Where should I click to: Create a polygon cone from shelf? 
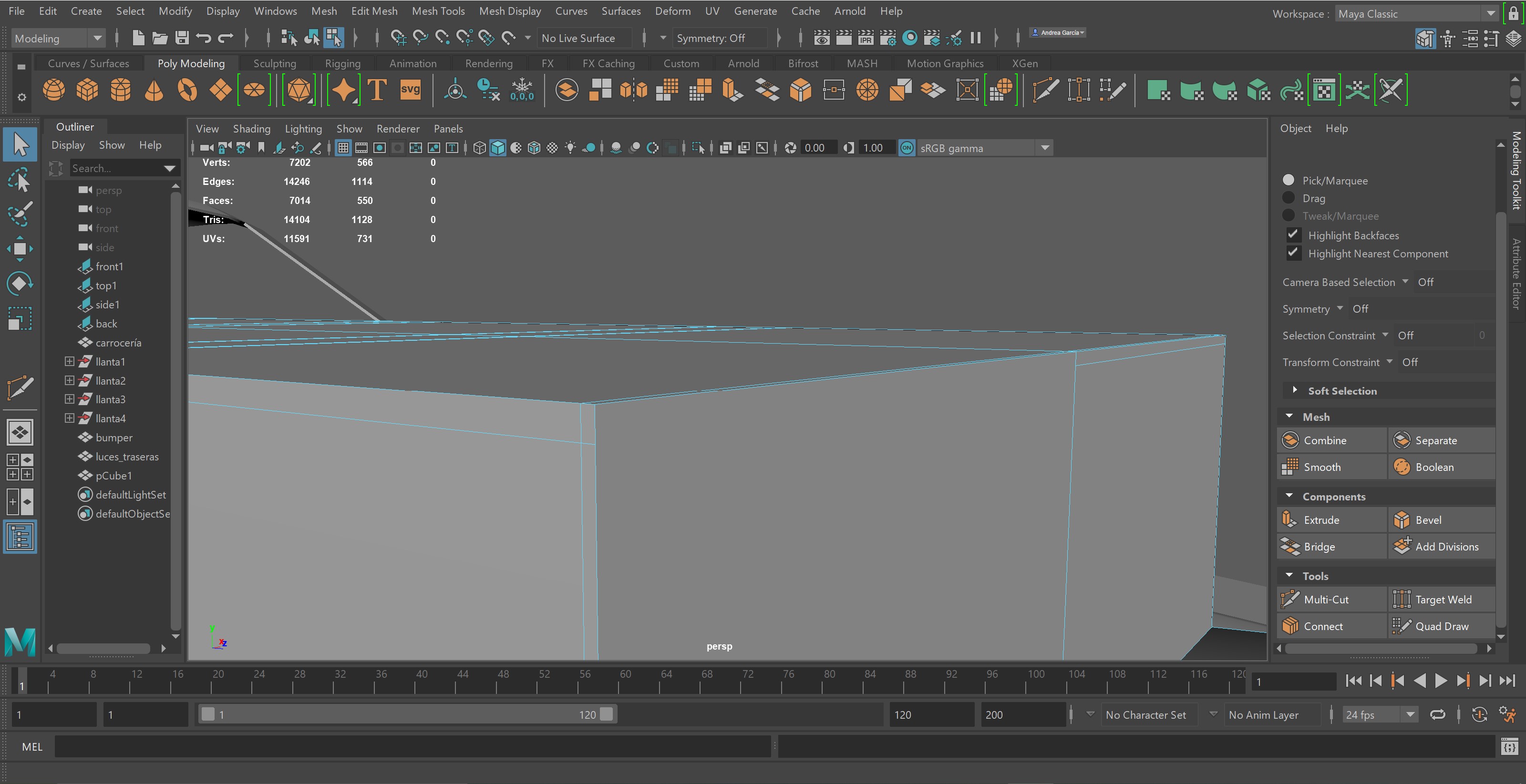click(154, 90)
